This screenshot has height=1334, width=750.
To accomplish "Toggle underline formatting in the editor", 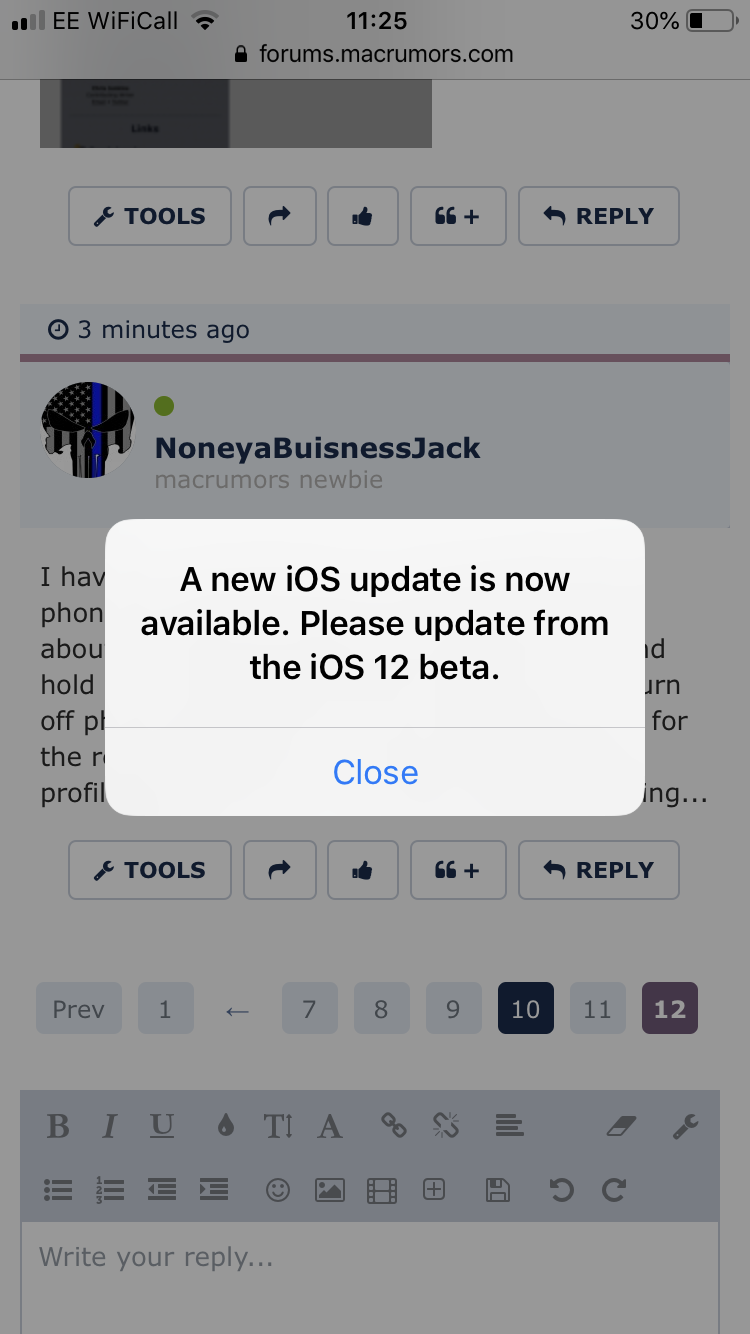I will (x=162, y=1127).
